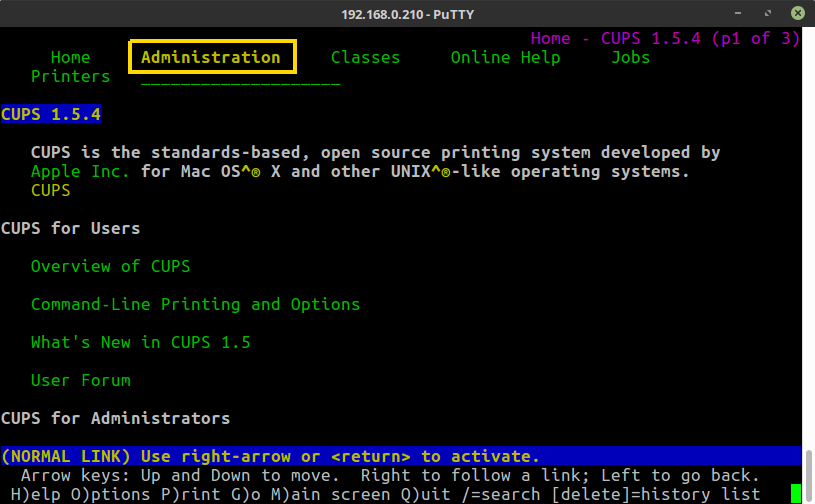815x504 pixels.
Task: Open the Classes page link
Action: 365,57
